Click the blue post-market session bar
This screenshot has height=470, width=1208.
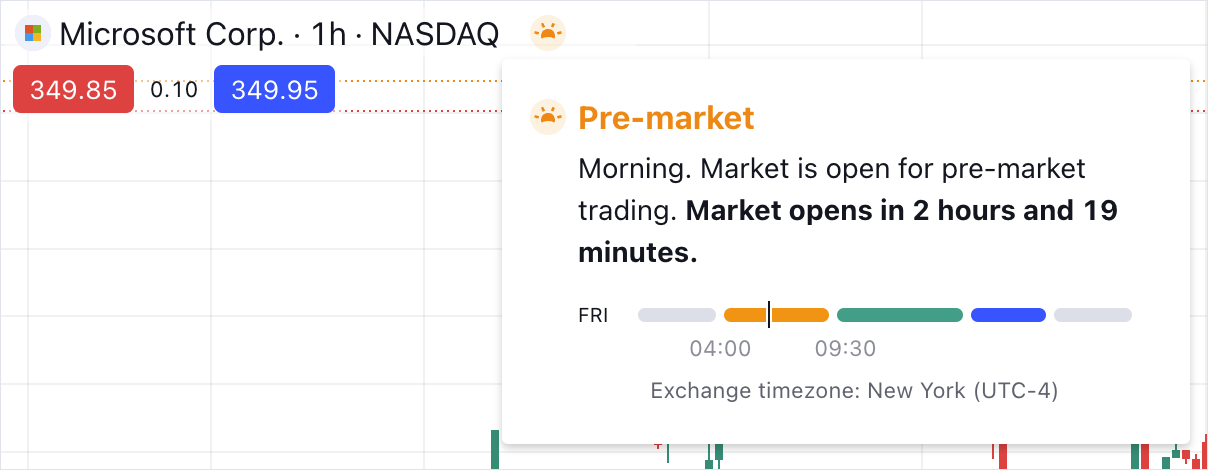tap(1008, 315)
